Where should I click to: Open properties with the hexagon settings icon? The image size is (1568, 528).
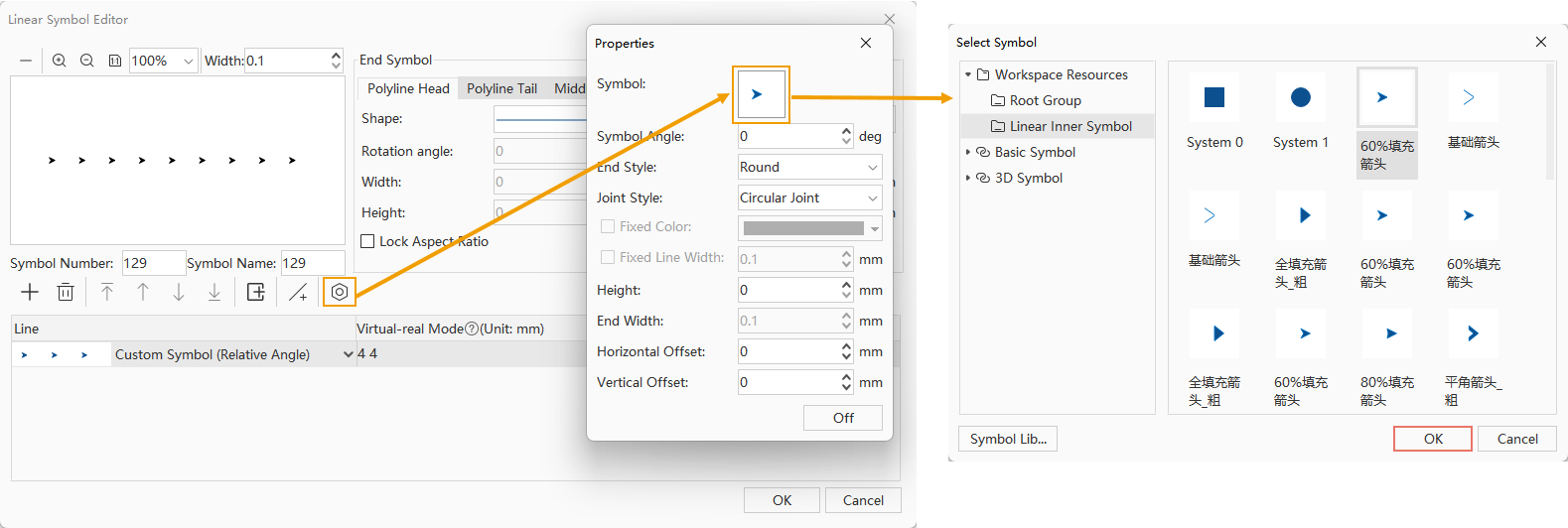coord(340,292)
